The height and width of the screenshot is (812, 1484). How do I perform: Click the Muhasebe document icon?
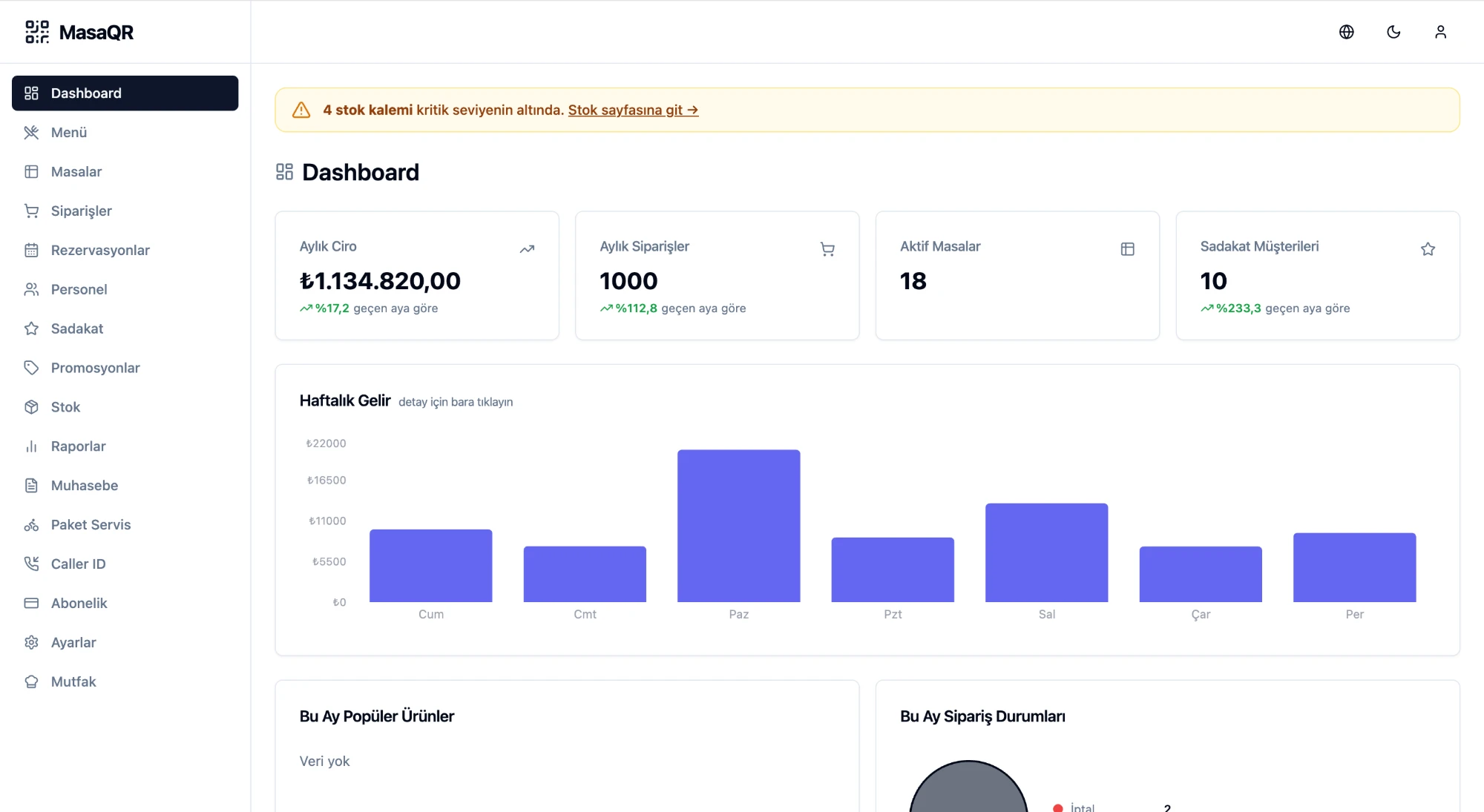(31, 486)
